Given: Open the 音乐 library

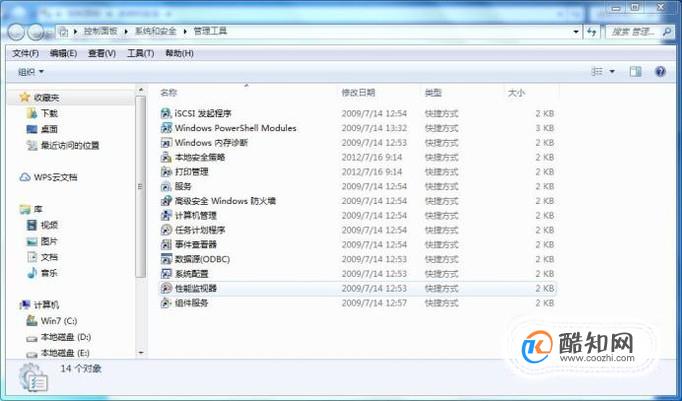Looking at the screenshot, I should coord(42,273).
